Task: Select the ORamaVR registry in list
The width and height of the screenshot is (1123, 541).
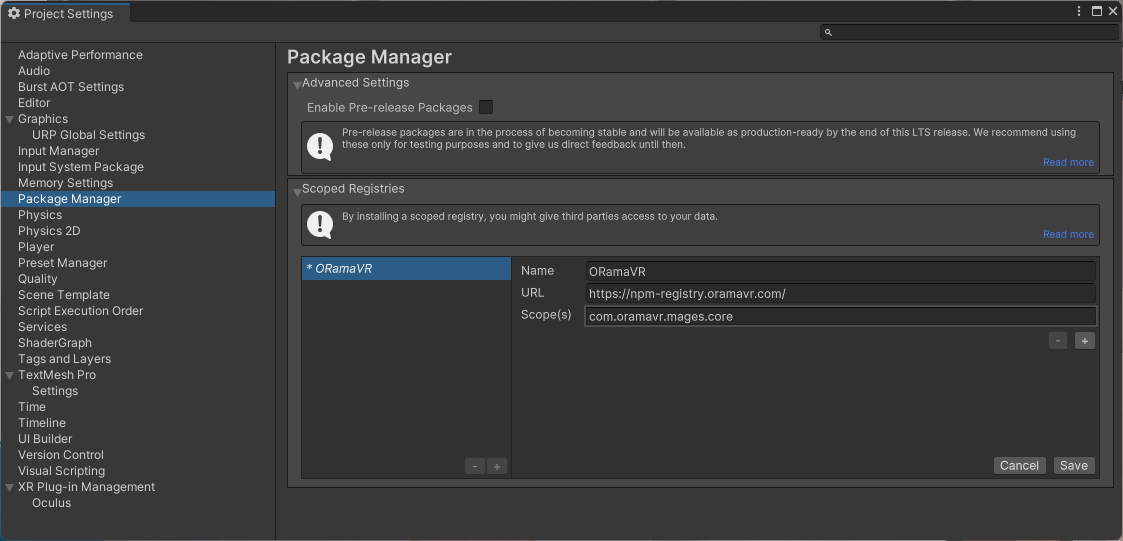Action: point(405,269)
